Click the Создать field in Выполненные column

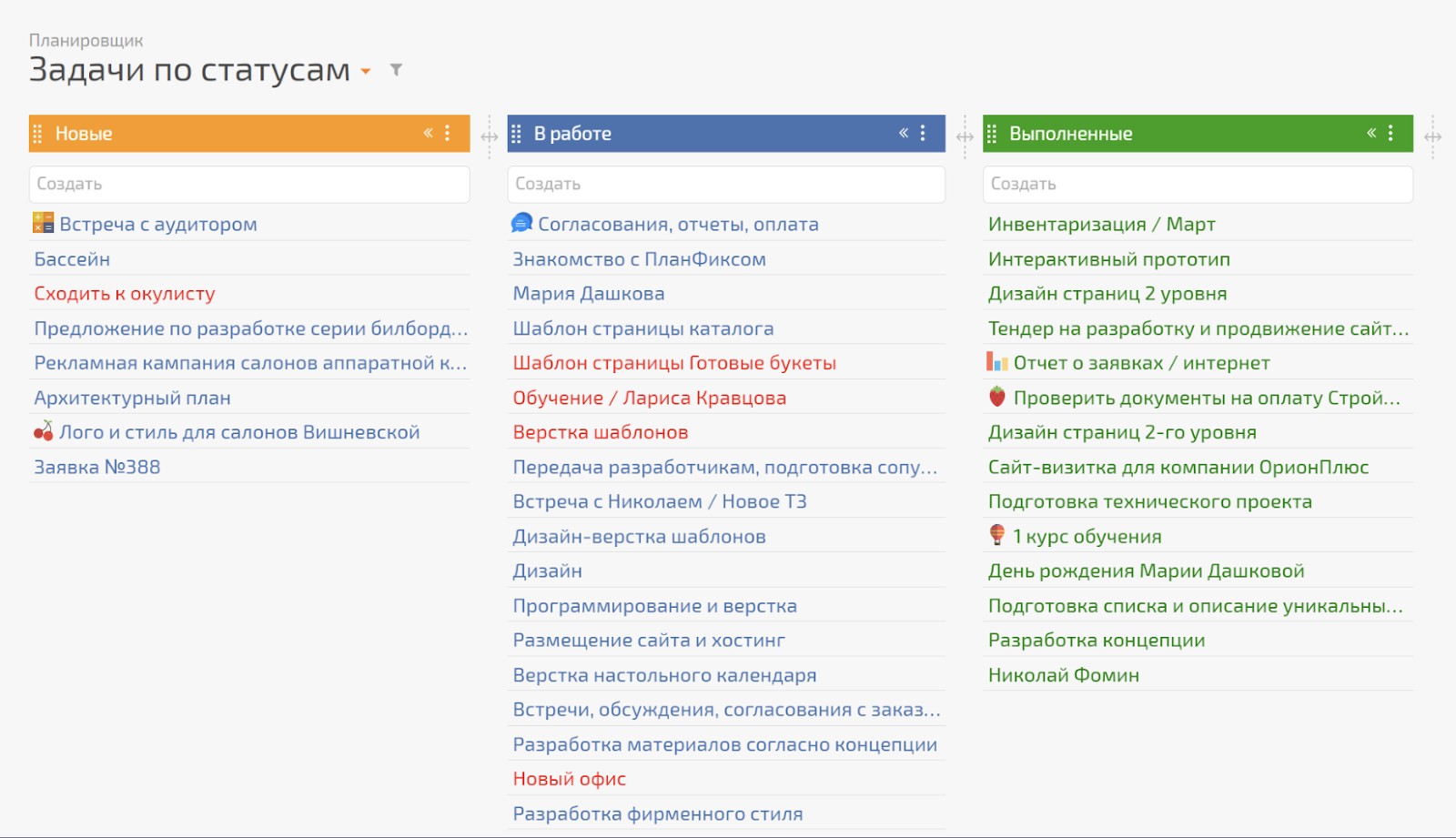pos(1198,184)
